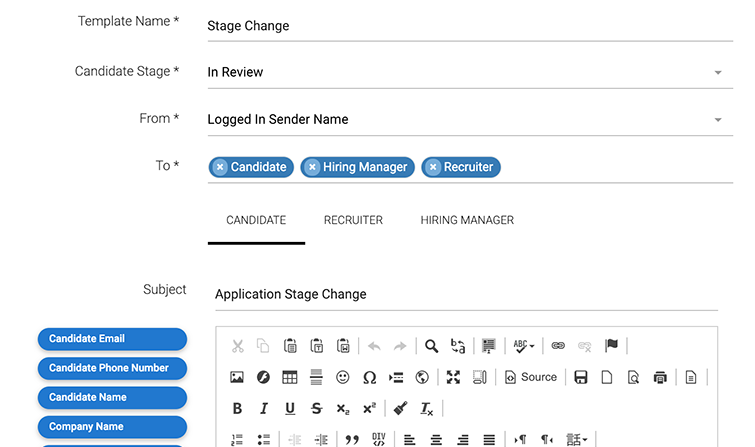Insert a table with the Table icon
The image size is (755, 447).
point(289,377)
